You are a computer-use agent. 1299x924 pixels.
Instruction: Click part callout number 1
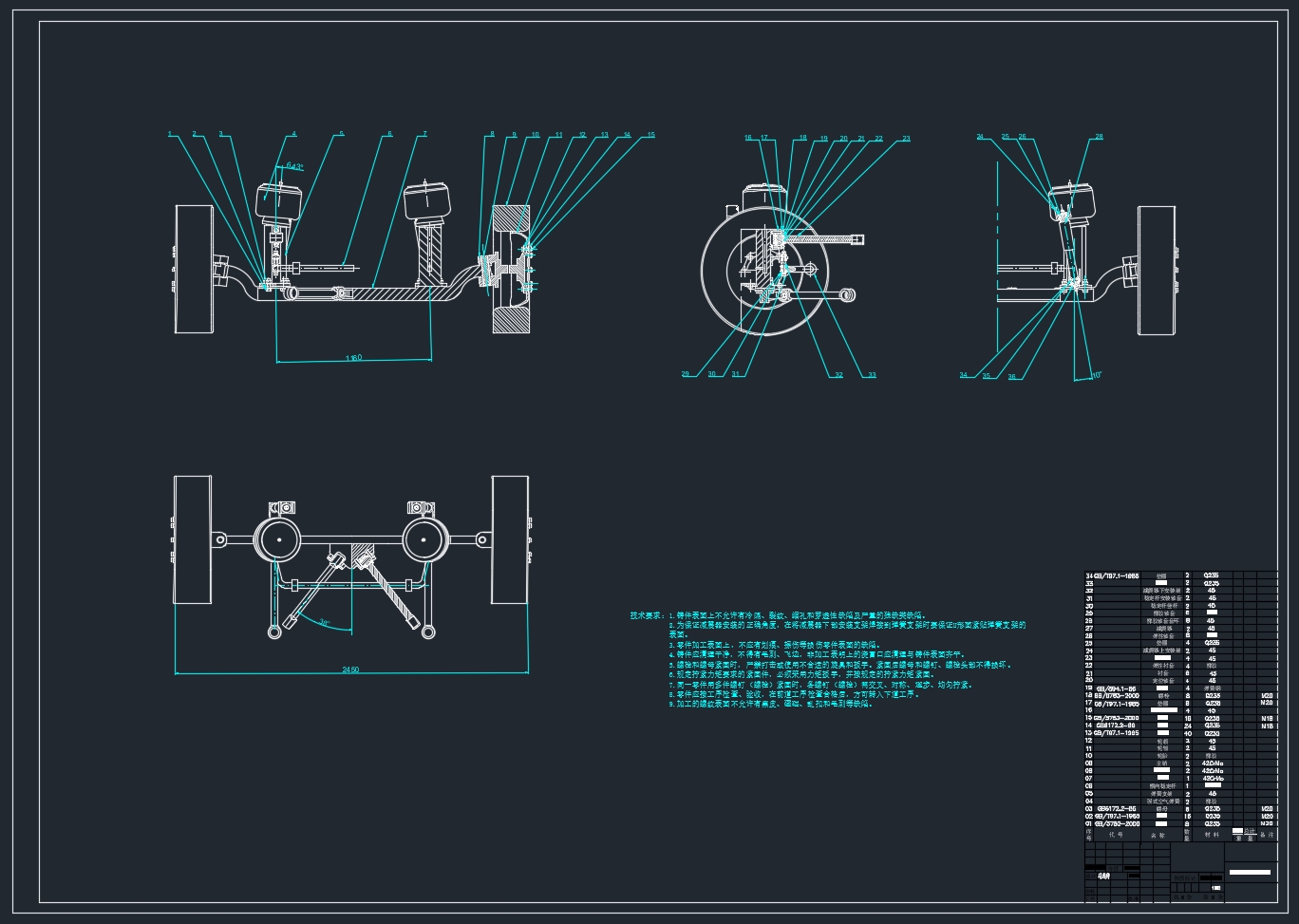click(x=170, y=135)
